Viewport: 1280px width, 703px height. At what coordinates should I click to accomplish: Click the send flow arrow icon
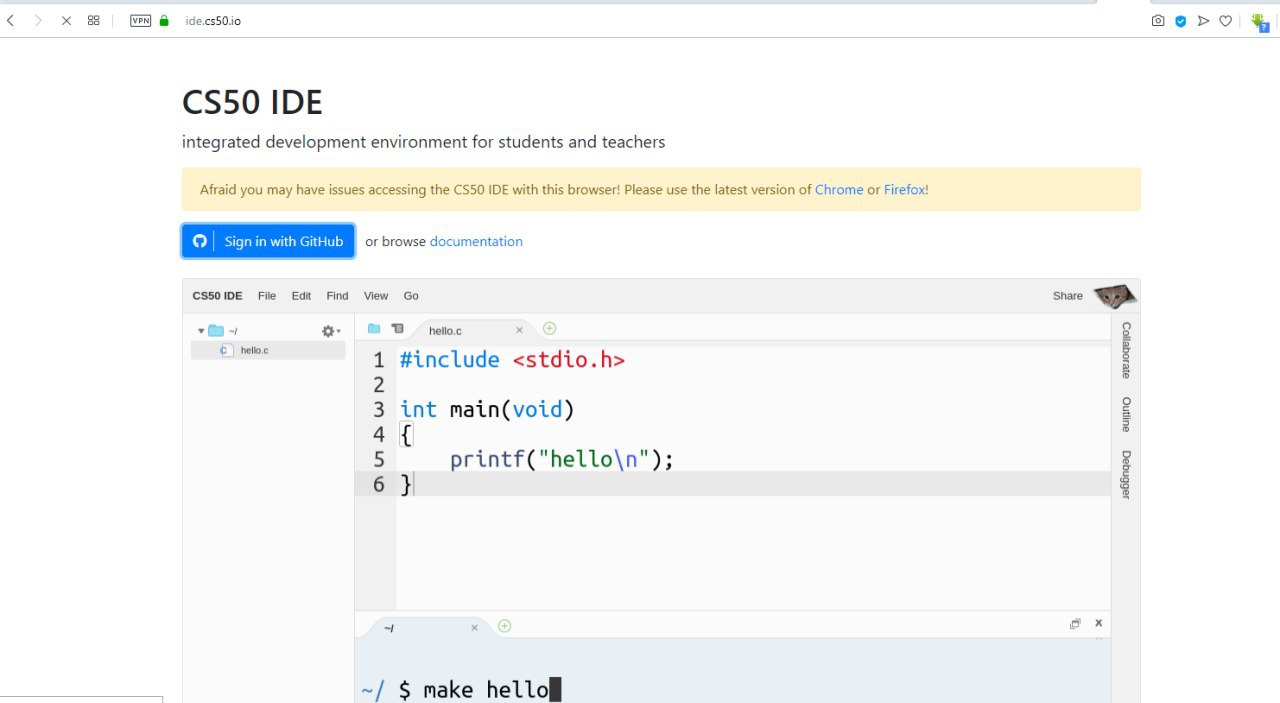[x=1203, y=20]
